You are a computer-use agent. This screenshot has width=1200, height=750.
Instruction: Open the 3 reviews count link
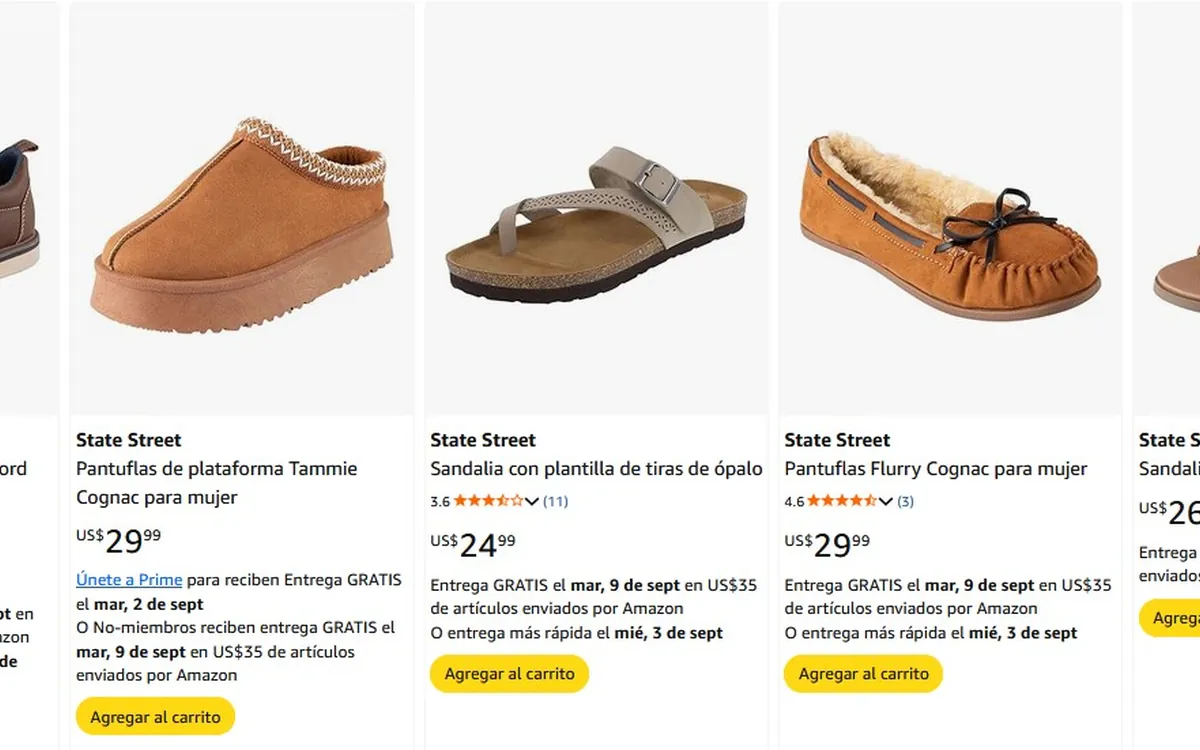click(x=905, y=501)
